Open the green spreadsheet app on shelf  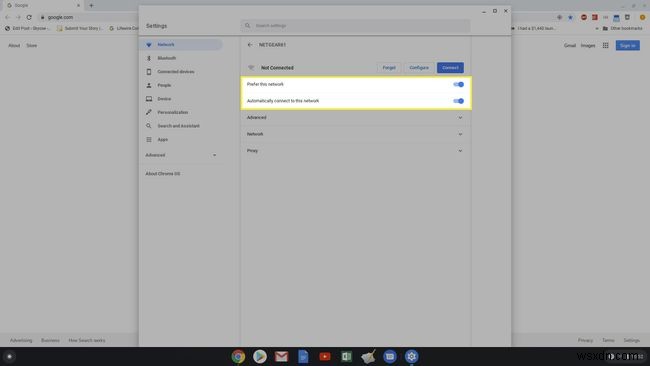click(347, 356)
